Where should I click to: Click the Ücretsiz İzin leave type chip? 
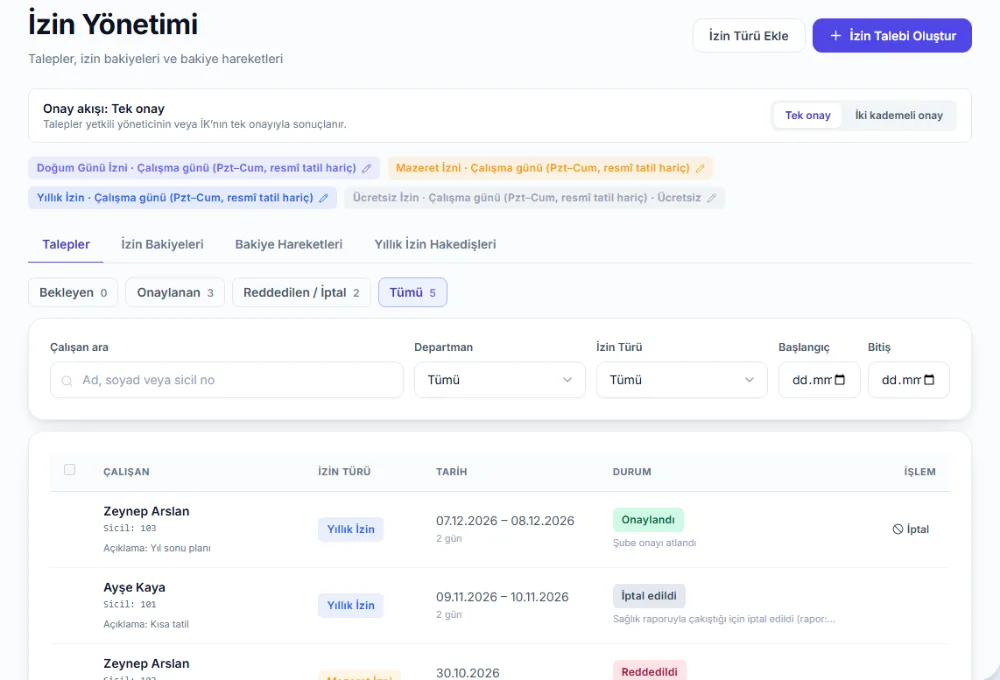pos(534,198)
